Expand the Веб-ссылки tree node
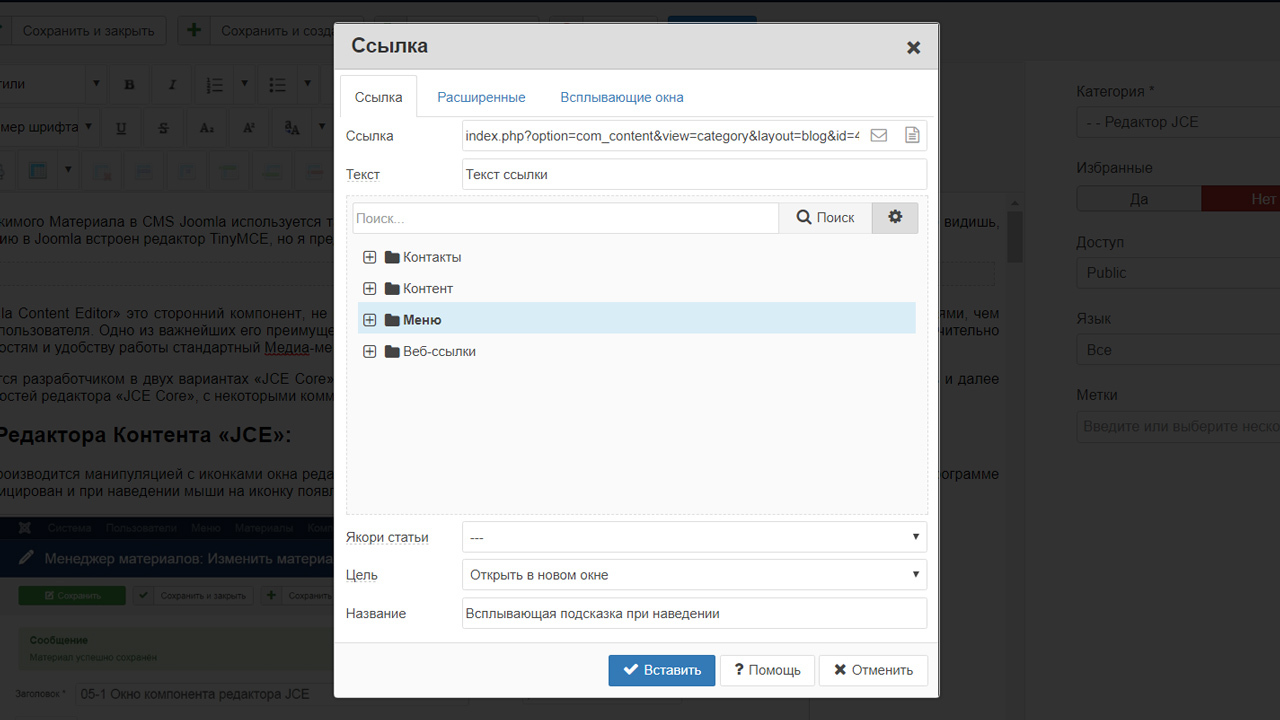Viewport: 1280px width, 720px height. point(370,351)
